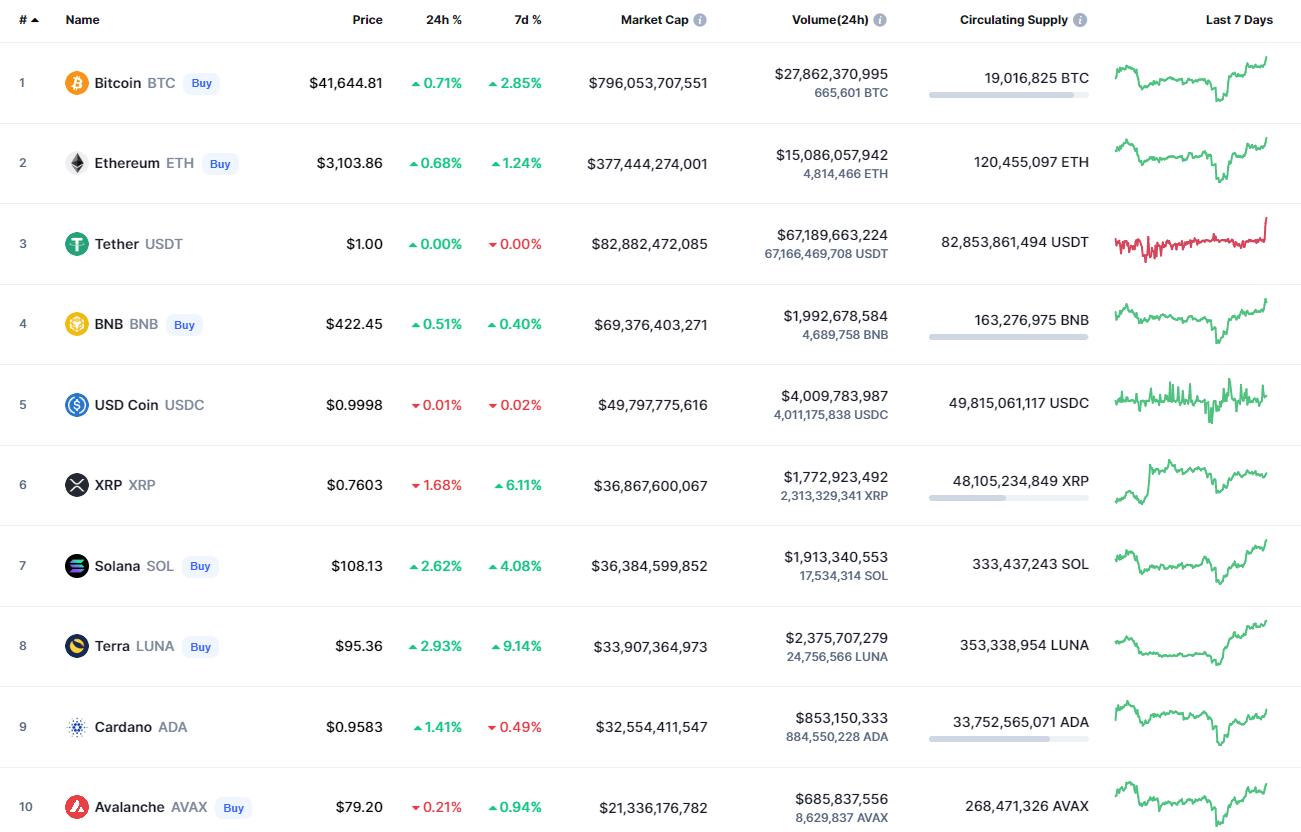Sort table by Price column
This screenshot has height=832, width=1301.
pyautogui.click(x=367, y=20)
